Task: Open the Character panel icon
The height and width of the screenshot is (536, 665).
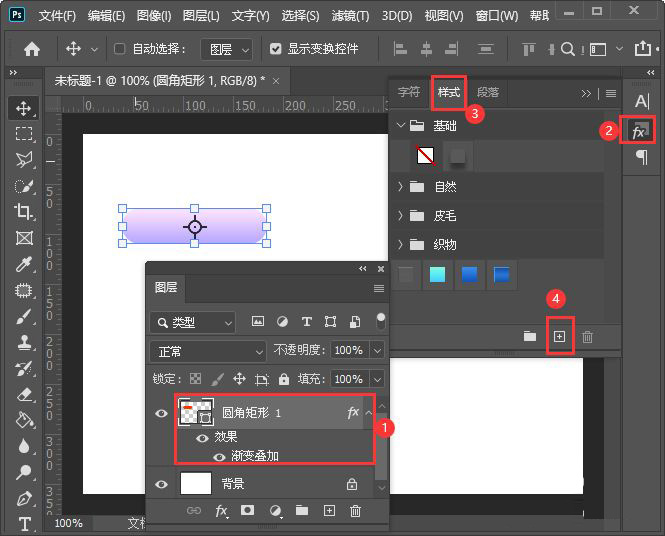Action: (x=642, y=101)
